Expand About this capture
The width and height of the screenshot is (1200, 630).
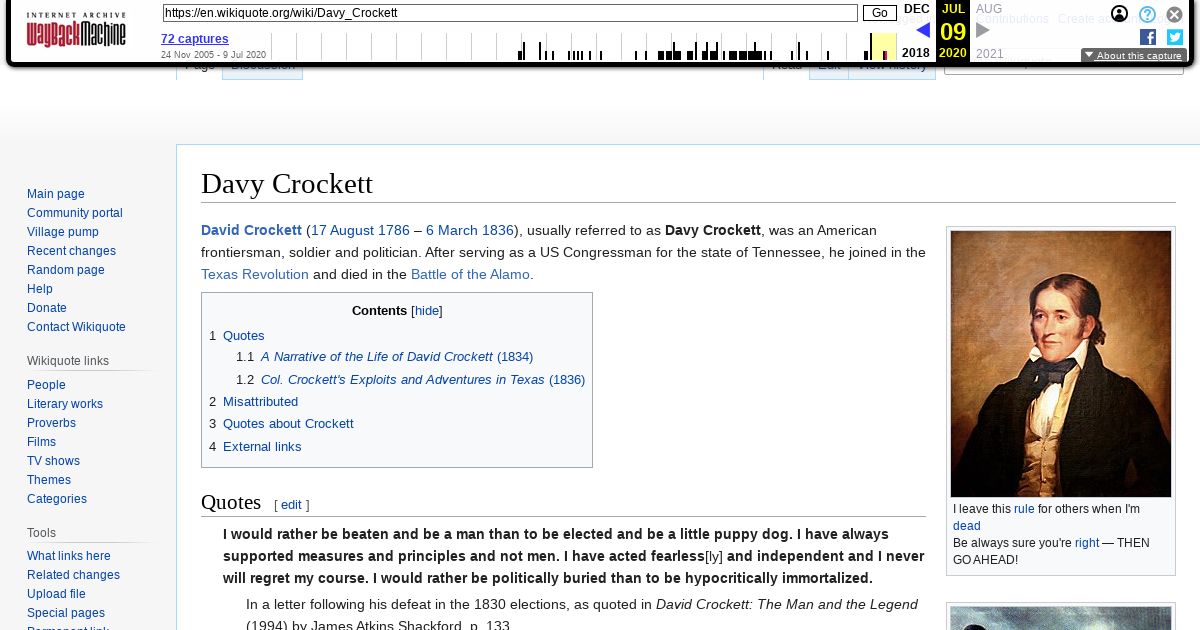1133,56
